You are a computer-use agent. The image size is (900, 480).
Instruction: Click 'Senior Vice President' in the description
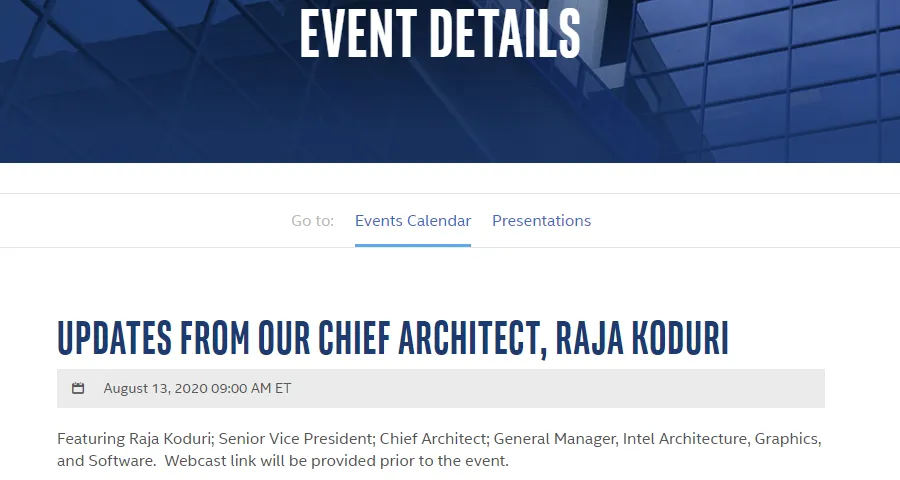tap(296, 439)
